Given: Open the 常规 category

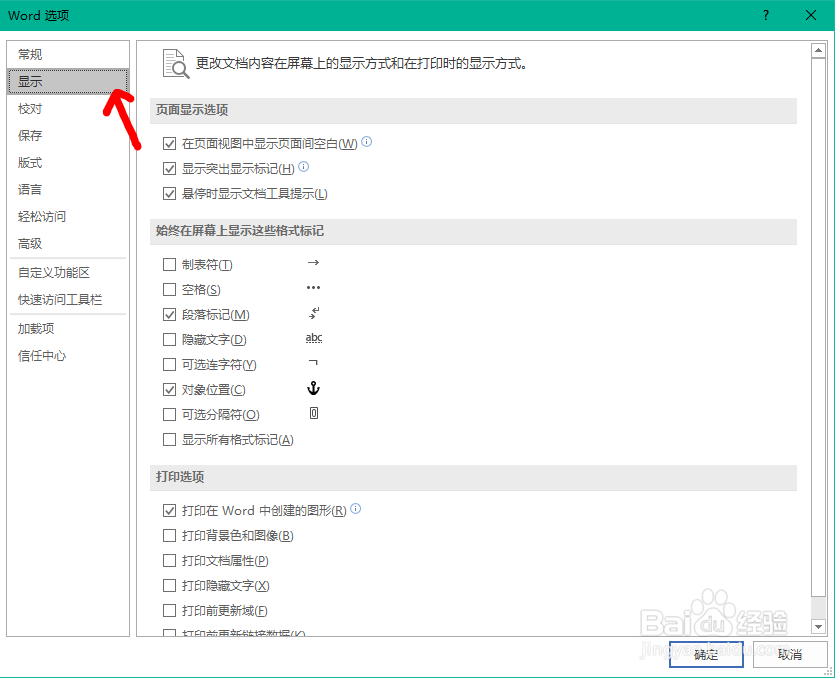Looking at the screenshot, I should tap(68, 54).
